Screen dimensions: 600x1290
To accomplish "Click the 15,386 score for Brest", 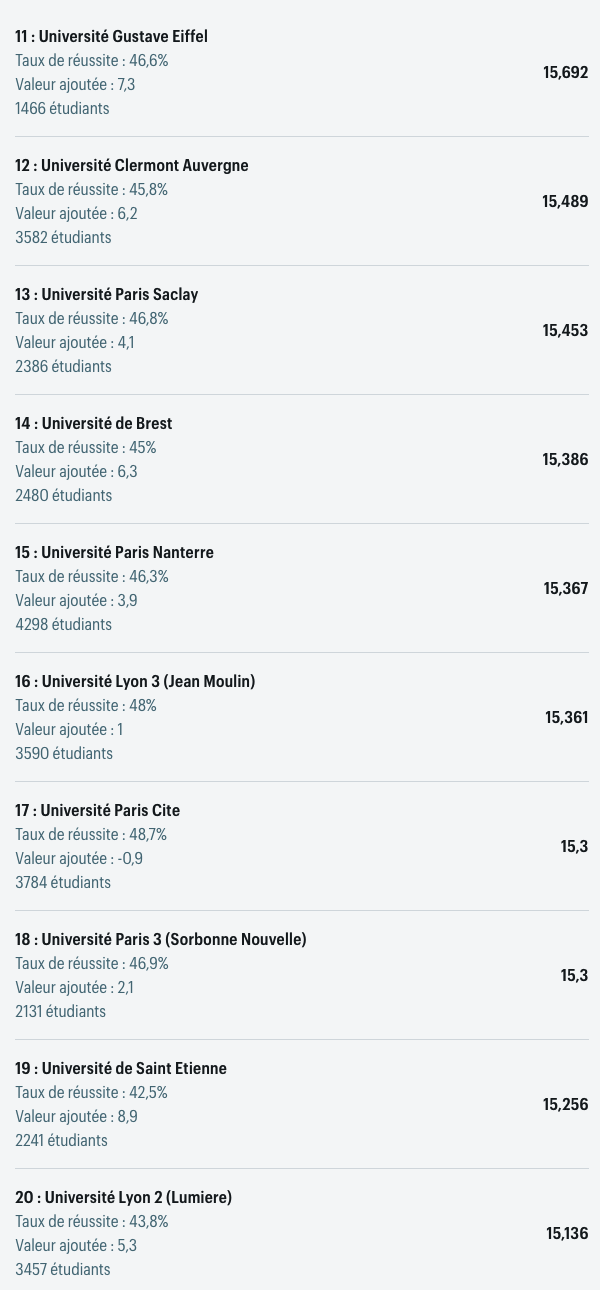I will pyautogui.click(x=566, y=460).
